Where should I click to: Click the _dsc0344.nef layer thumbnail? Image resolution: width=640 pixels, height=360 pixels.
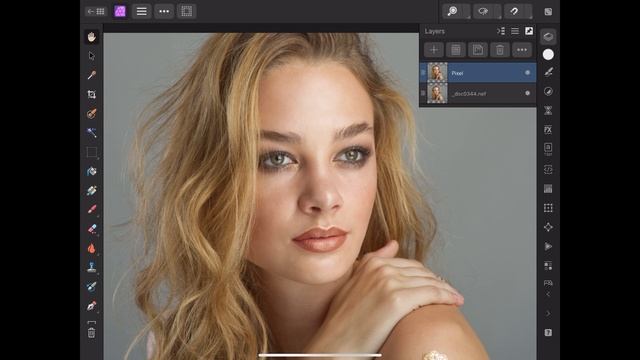(x=437, y=93)
